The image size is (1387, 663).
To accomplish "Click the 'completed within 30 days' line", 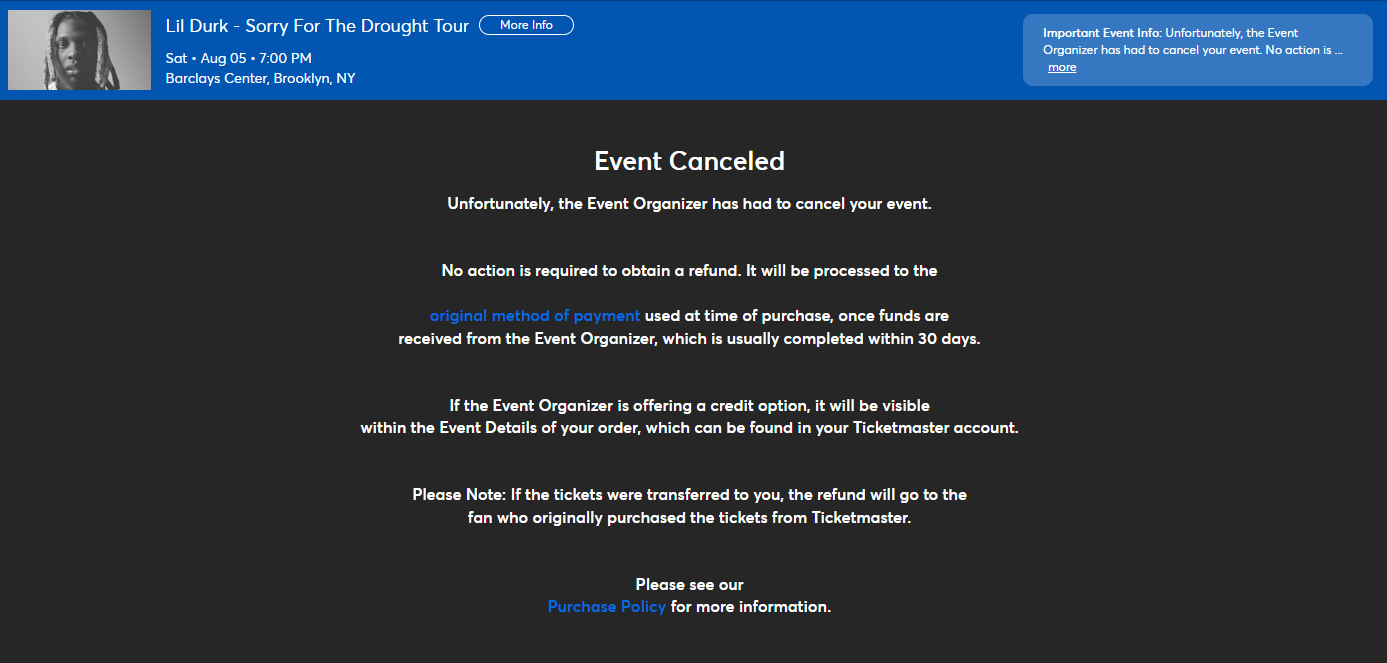I will [x=690, y=339].
